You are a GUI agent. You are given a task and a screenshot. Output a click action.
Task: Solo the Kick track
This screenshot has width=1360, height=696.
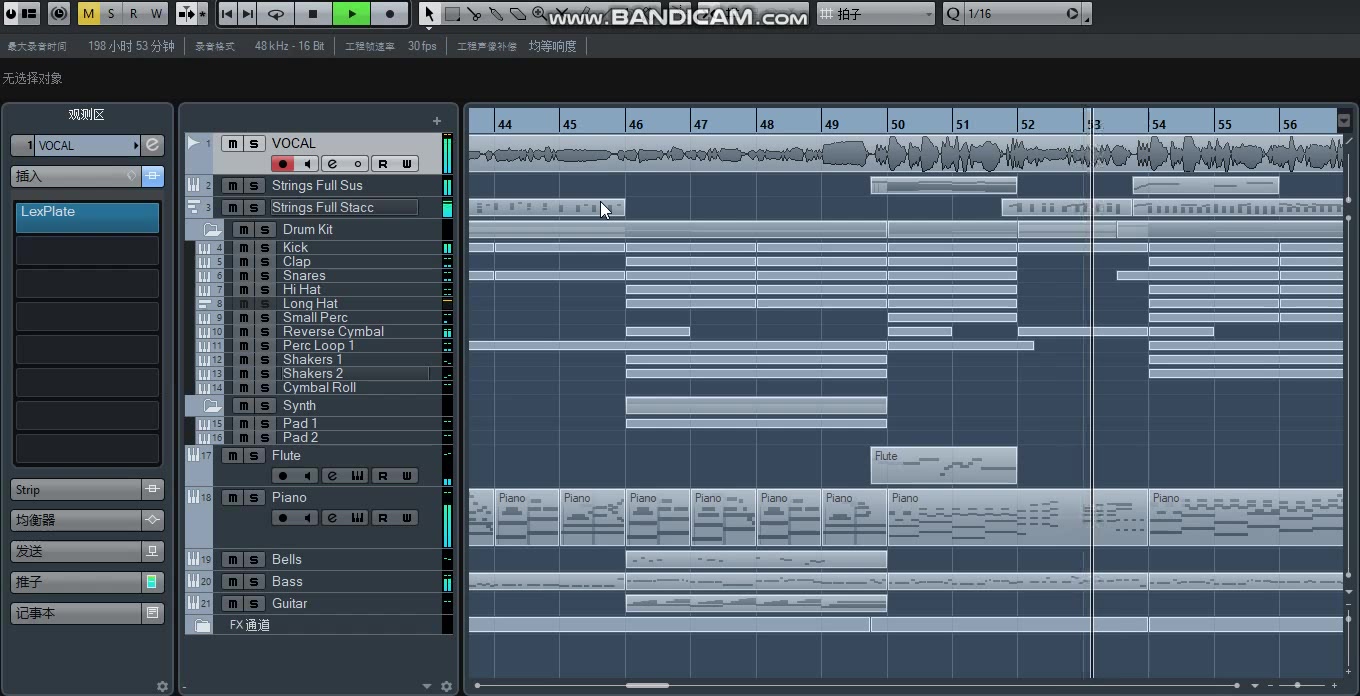(265, 248)
